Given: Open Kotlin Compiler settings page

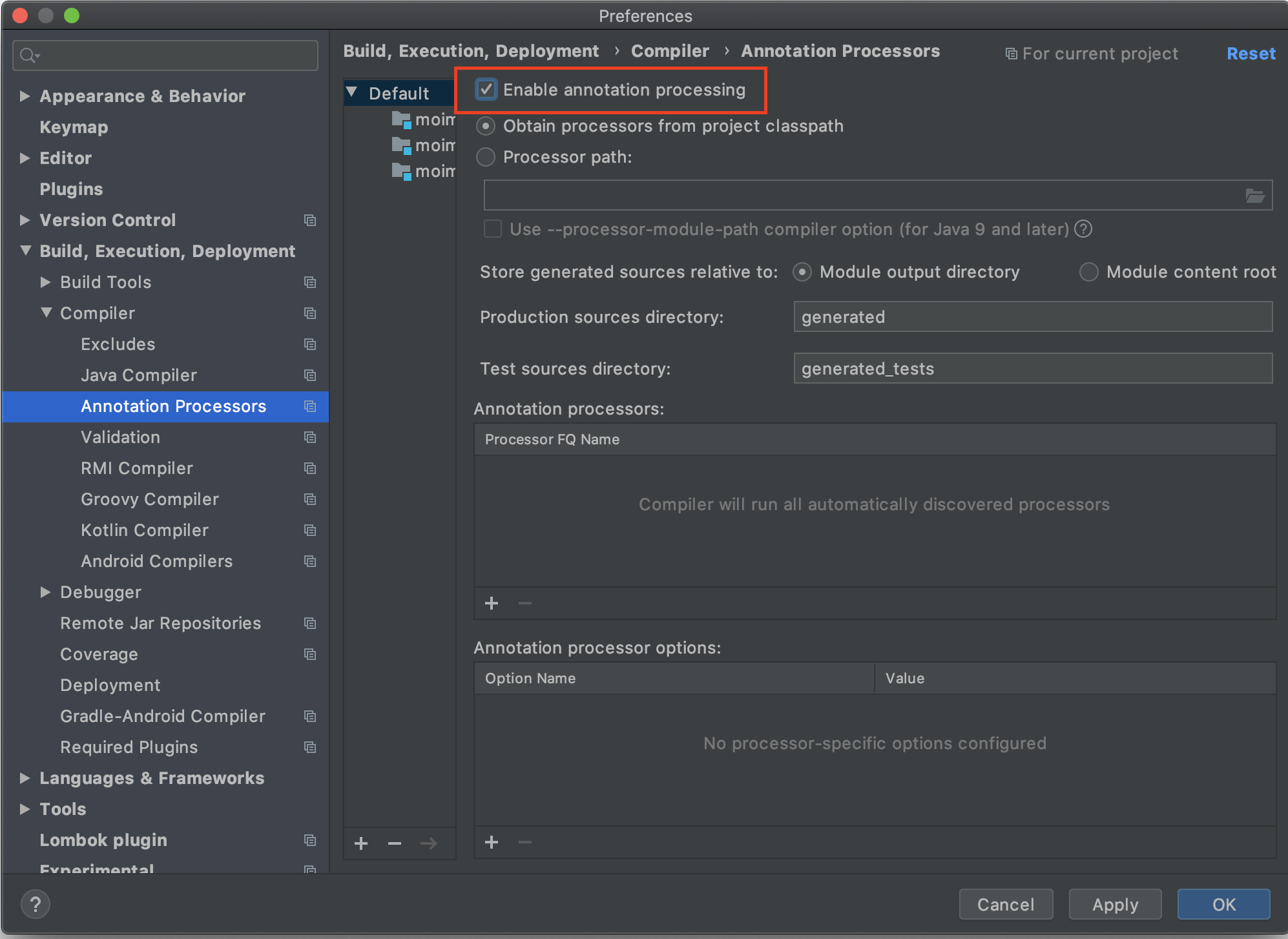Looking at the screenshot, I should [x=144, y=530].
